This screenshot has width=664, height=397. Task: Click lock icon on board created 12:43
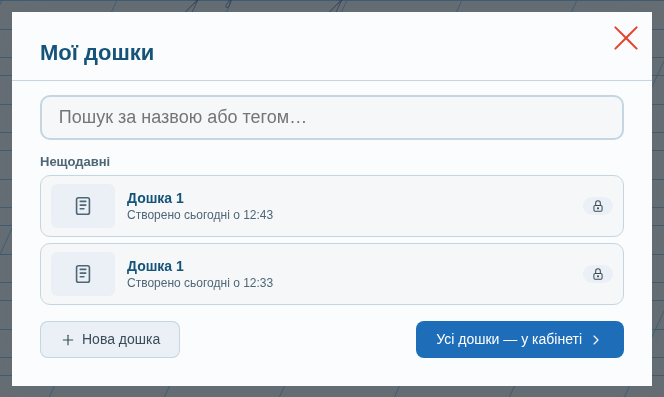pos(598,206)
